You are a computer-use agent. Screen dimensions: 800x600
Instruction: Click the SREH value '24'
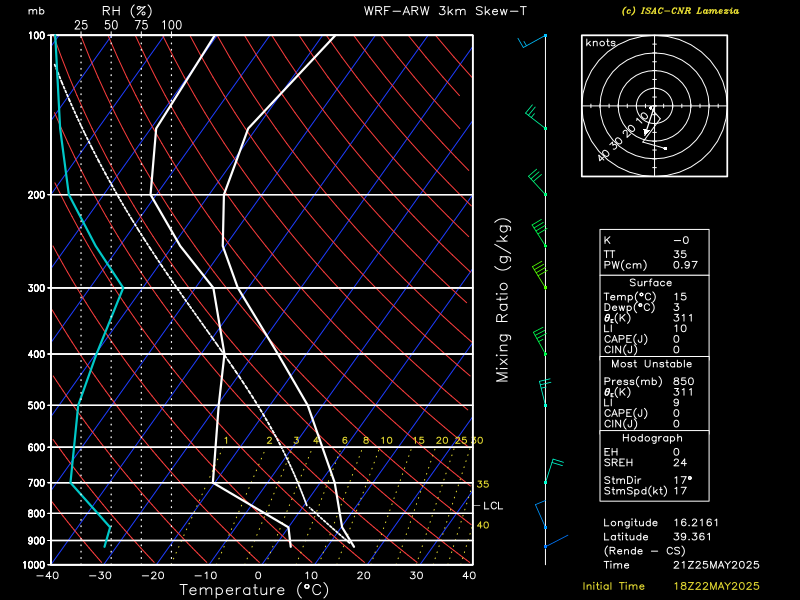point(680,463)
